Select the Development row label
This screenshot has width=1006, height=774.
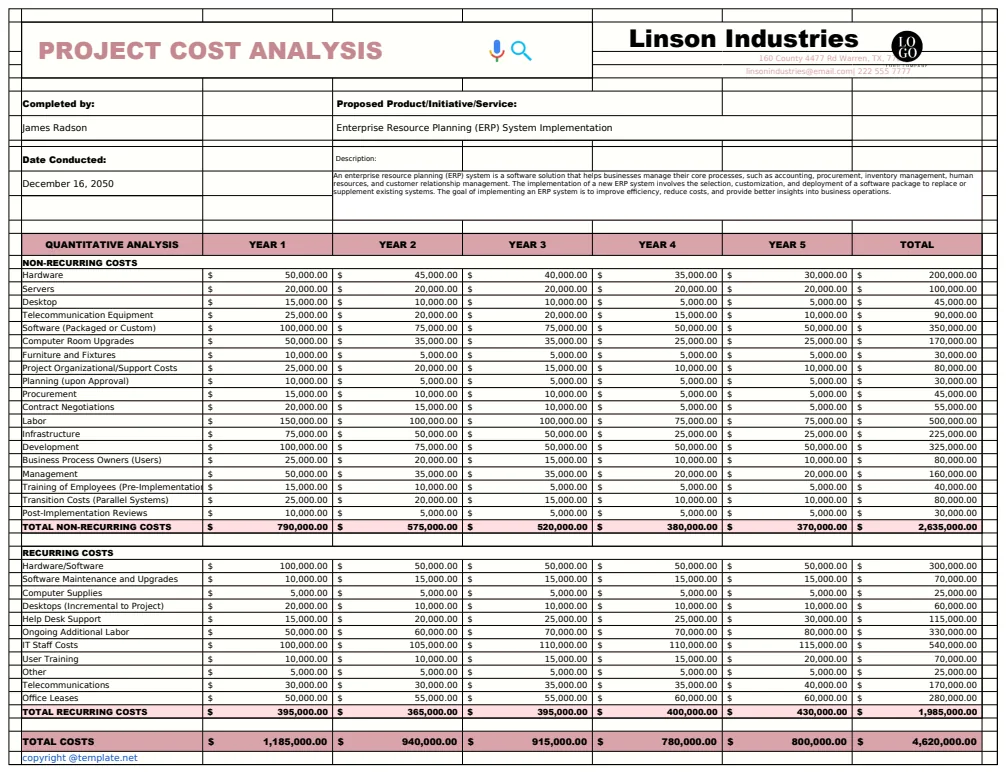tap(51, 447)
